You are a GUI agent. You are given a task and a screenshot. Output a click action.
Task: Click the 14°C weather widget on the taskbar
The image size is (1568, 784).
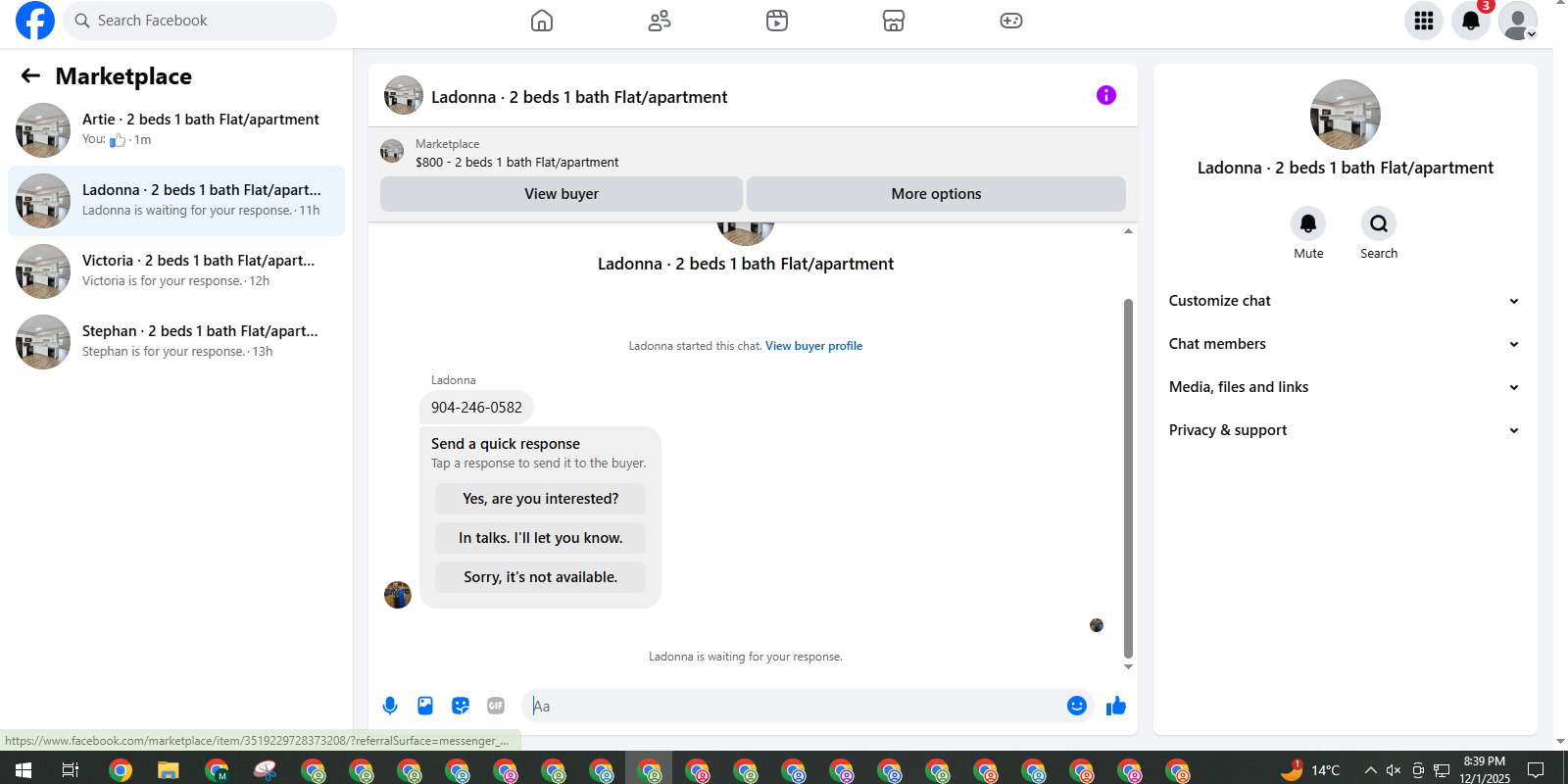(x=1310, y=770)
